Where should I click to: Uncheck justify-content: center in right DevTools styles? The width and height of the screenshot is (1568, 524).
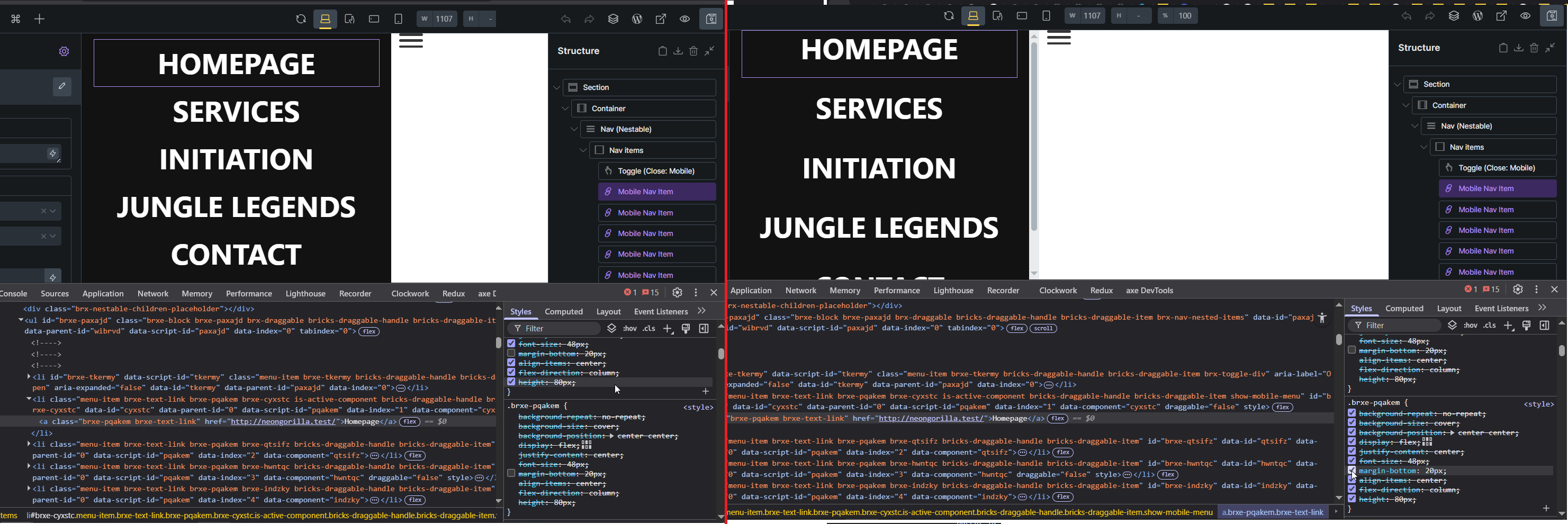(1352, 451)
